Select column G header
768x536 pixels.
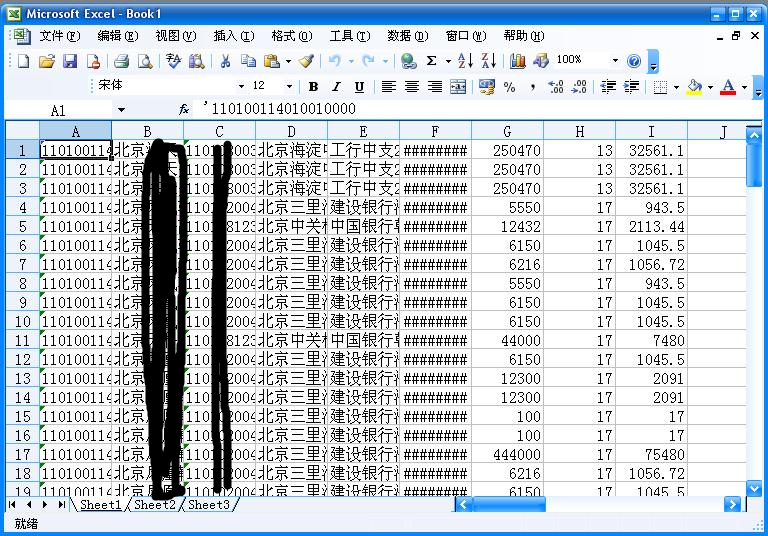[x=507, y=131]
